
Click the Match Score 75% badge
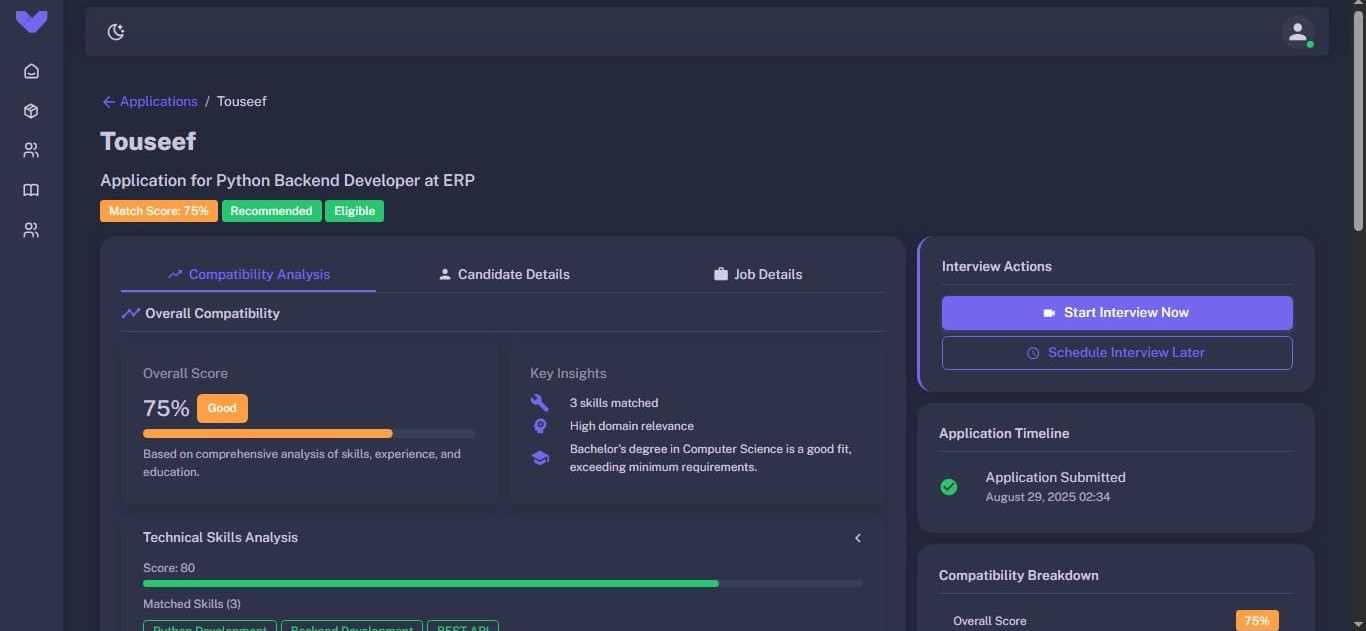(158, 210)
